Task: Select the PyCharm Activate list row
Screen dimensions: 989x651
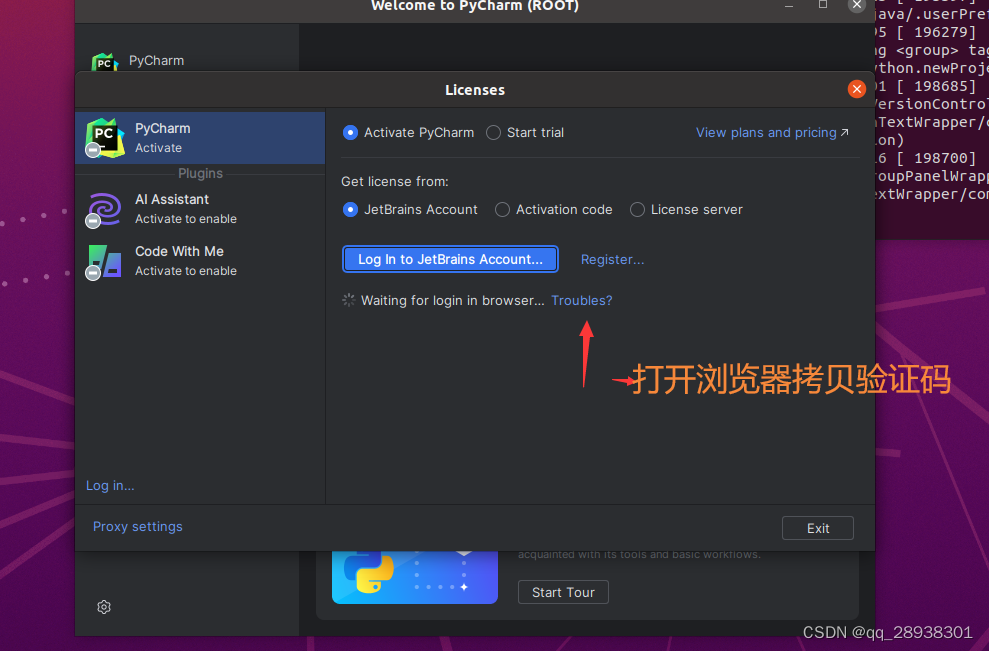Action: [x=200, y=138]
